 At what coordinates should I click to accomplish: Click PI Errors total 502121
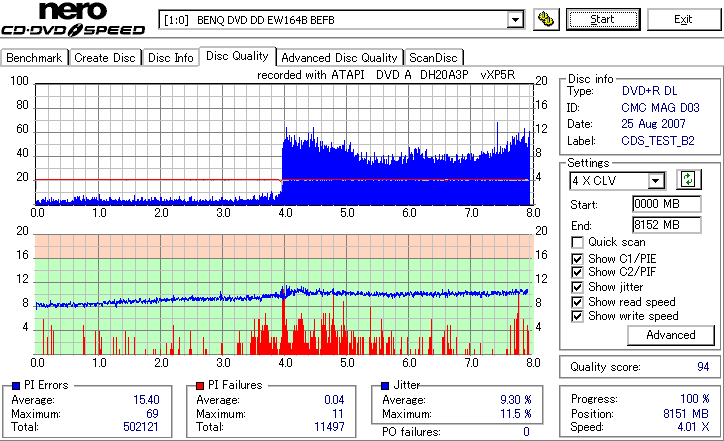[x=141, y=427]
